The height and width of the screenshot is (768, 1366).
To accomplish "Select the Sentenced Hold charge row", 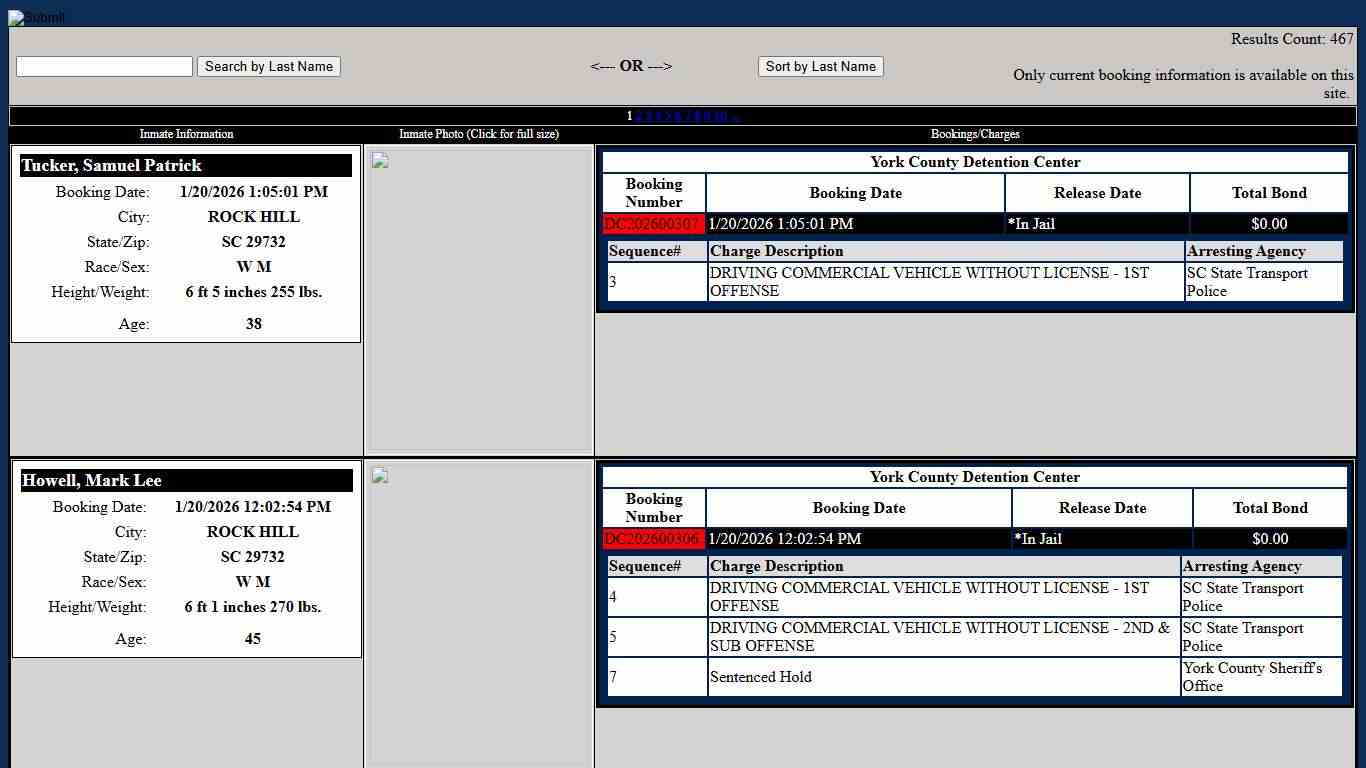I will point(761,677).
